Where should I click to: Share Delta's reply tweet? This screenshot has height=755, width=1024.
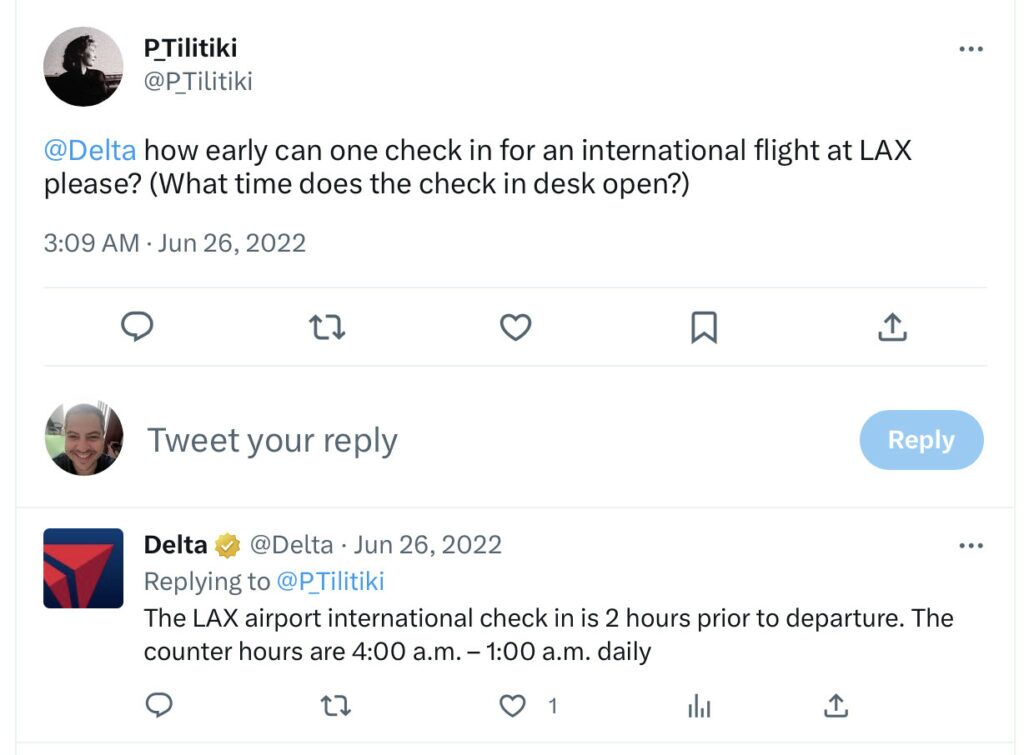[x=837, y=705]
